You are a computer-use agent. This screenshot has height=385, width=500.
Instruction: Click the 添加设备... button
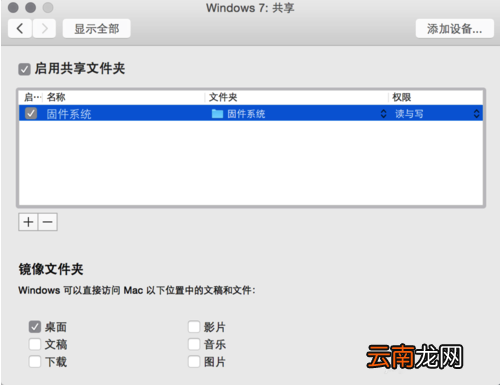[x=455, y=29]
